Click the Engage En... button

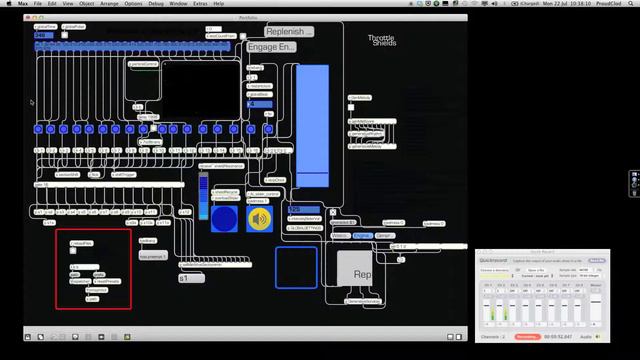(x=271, y=47)
